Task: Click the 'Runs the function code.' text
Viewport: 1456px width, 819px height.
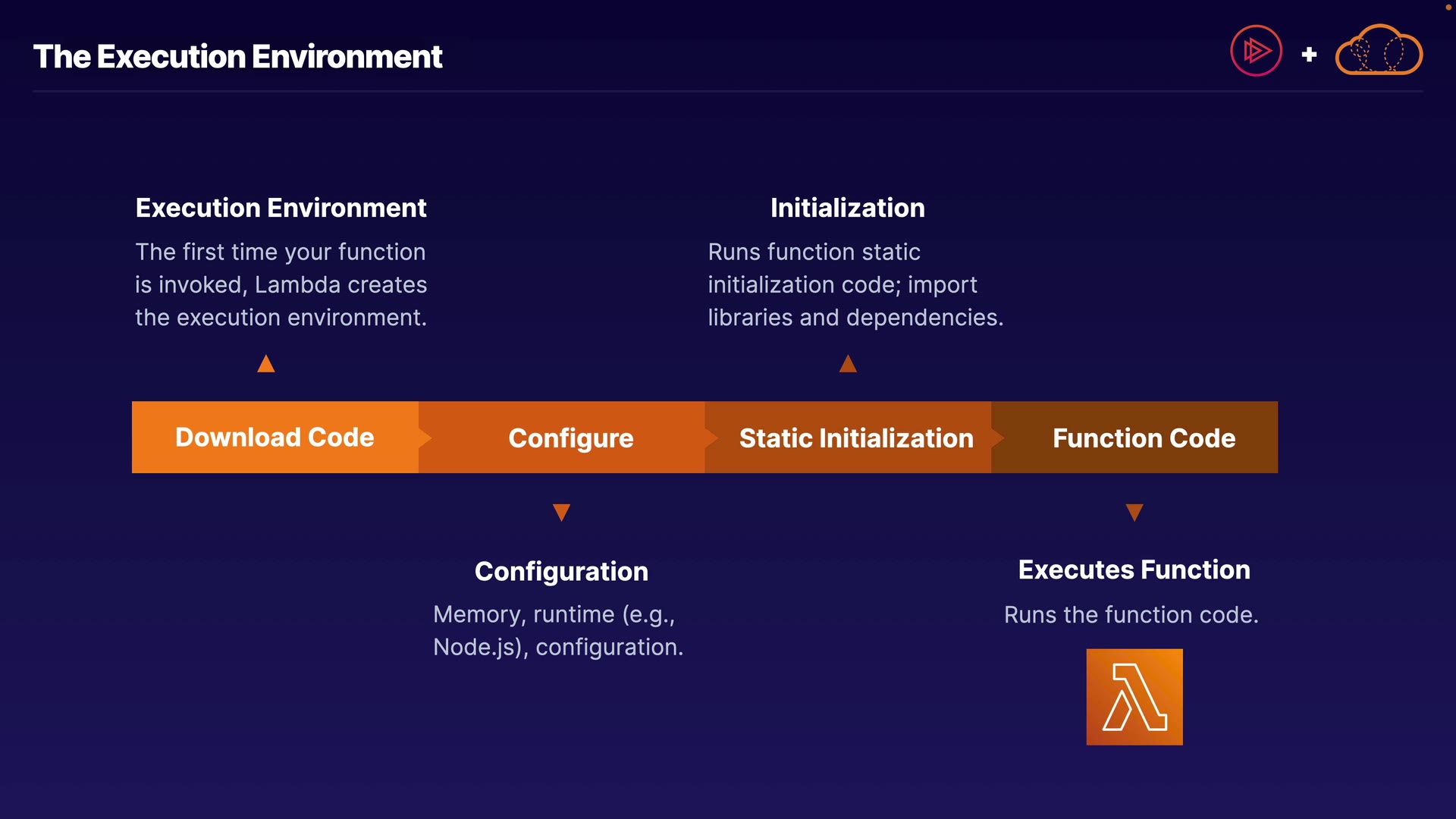Action: point(1131,614)
